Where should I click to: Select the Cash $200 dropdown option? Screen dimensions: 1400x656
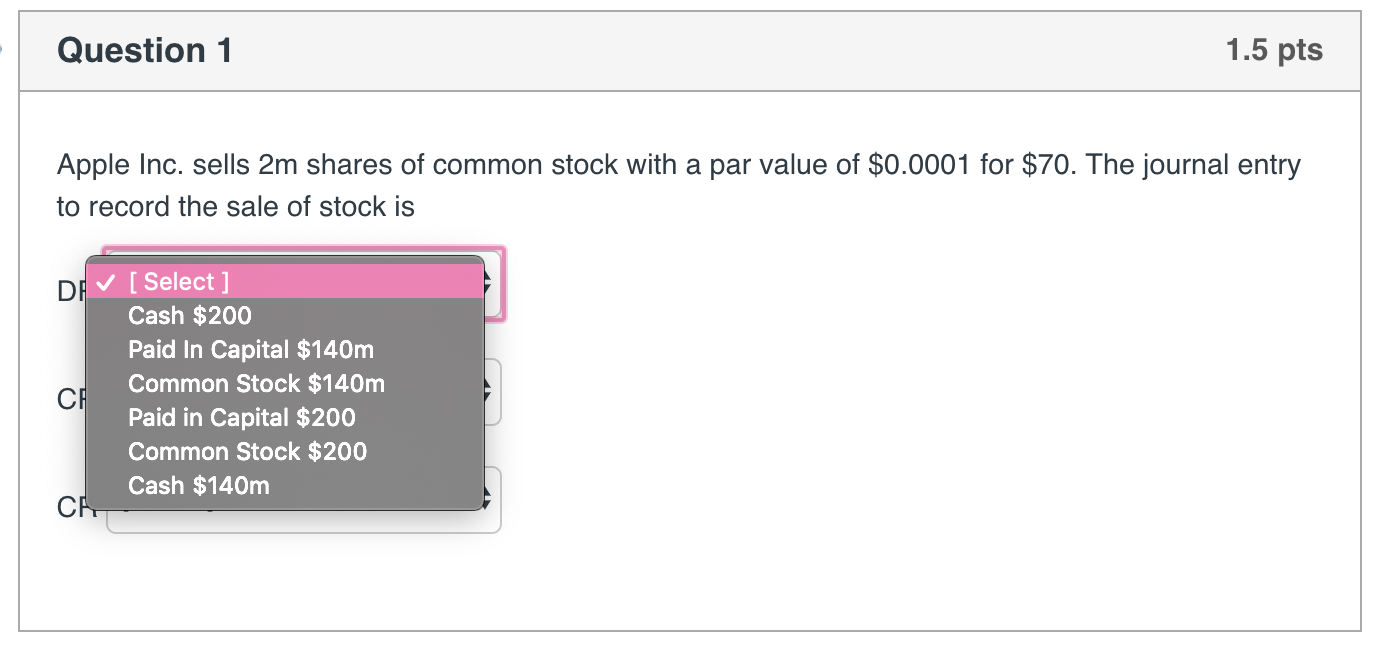pos(190,315)
